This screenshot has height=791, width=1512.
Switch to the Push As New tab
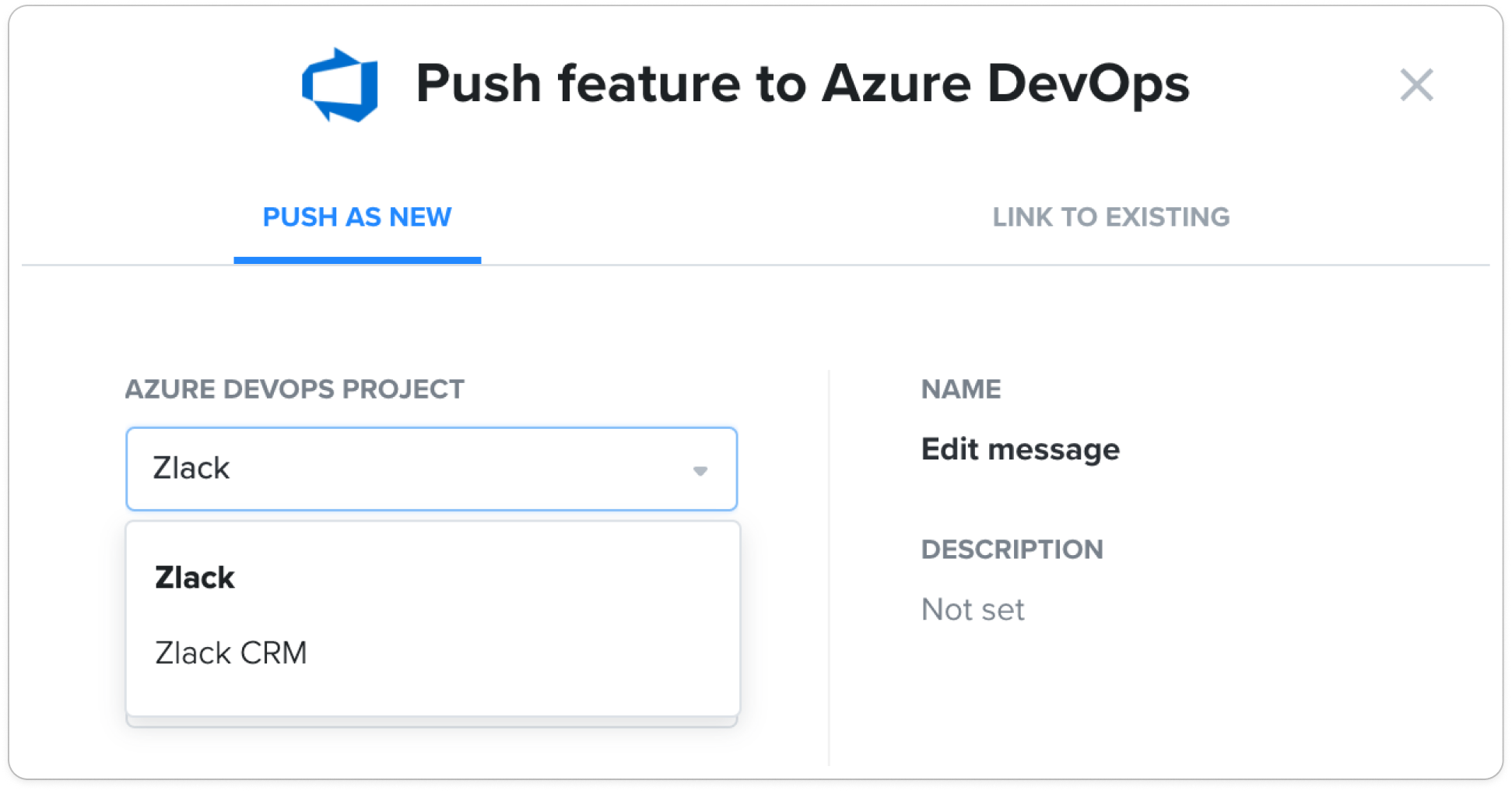357,217
